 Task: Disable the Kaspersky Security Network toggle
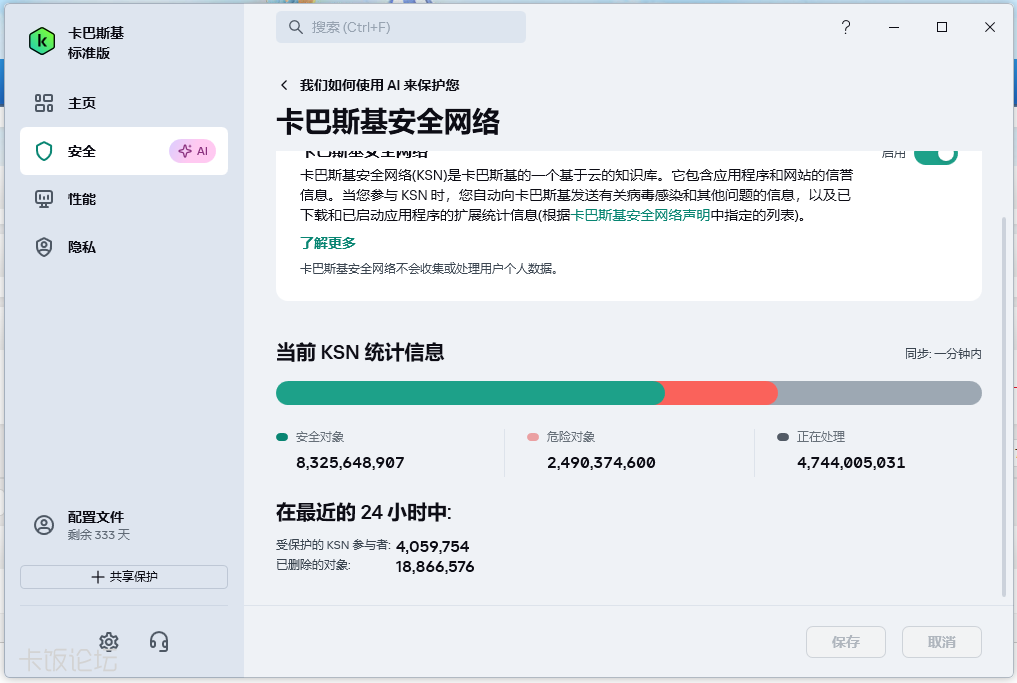tap(935, 154)
